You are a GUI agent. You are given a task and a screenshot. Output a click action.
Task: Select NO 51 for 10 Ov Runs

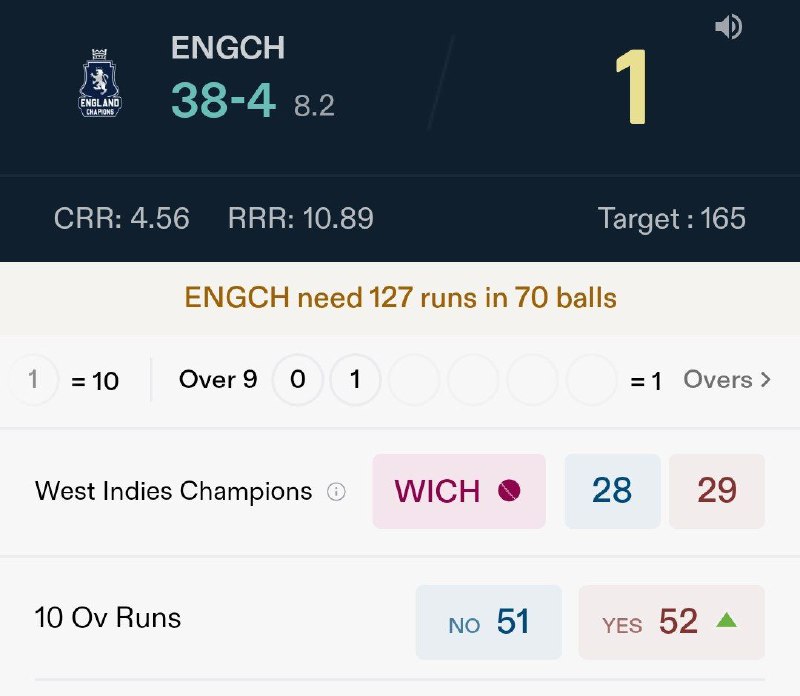coord(489,622)
